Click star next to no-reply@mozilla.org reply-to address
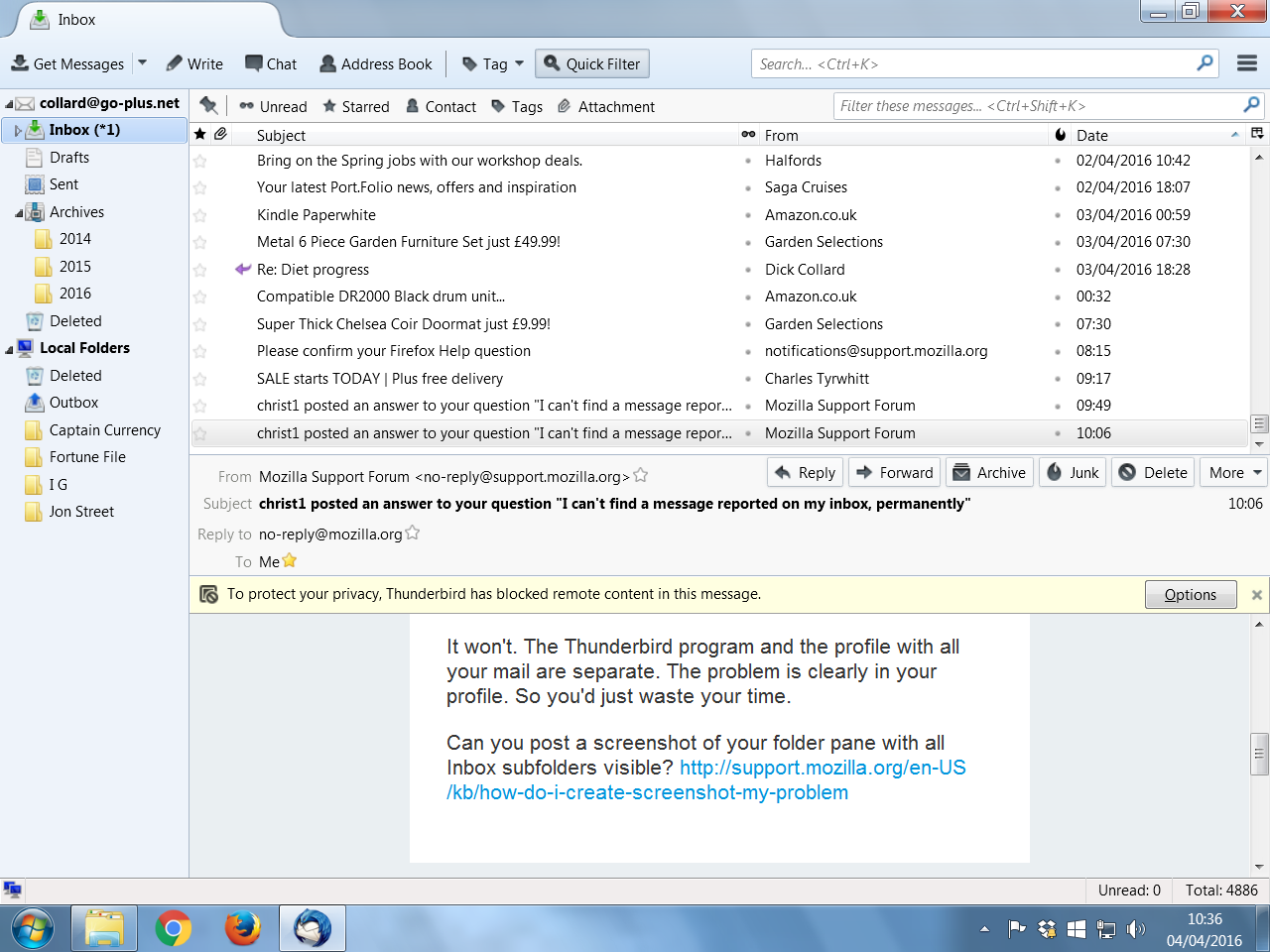 [413, 533]
